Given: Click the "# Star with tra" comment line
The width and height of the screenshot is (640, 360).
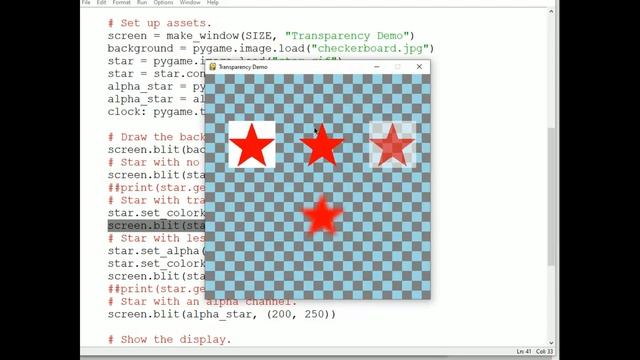Looking at the screenshot, I should pos(156,200).
